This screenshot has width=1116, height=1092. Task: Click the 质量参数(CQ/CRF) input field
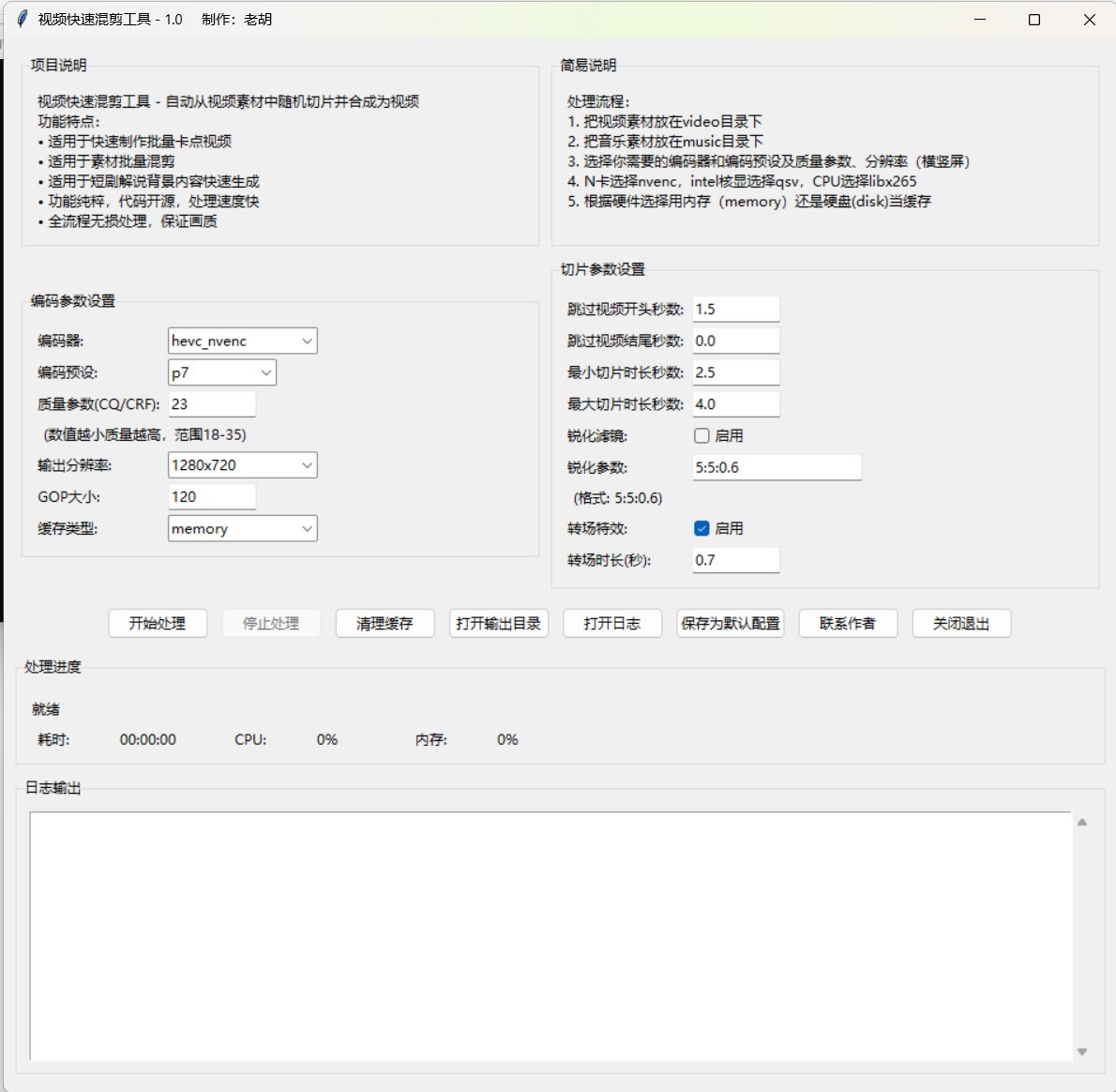pos(212,404)
